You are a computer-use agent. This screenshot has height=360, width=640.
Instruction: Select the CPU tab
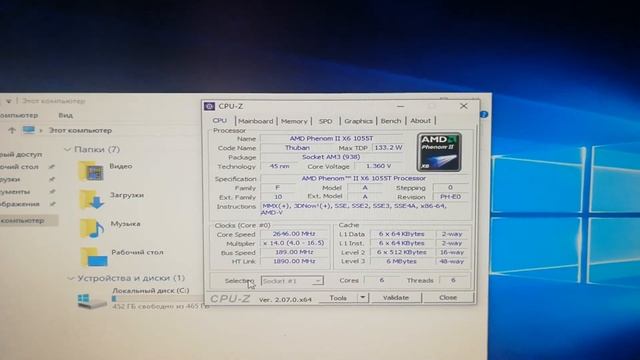(220, 120)
